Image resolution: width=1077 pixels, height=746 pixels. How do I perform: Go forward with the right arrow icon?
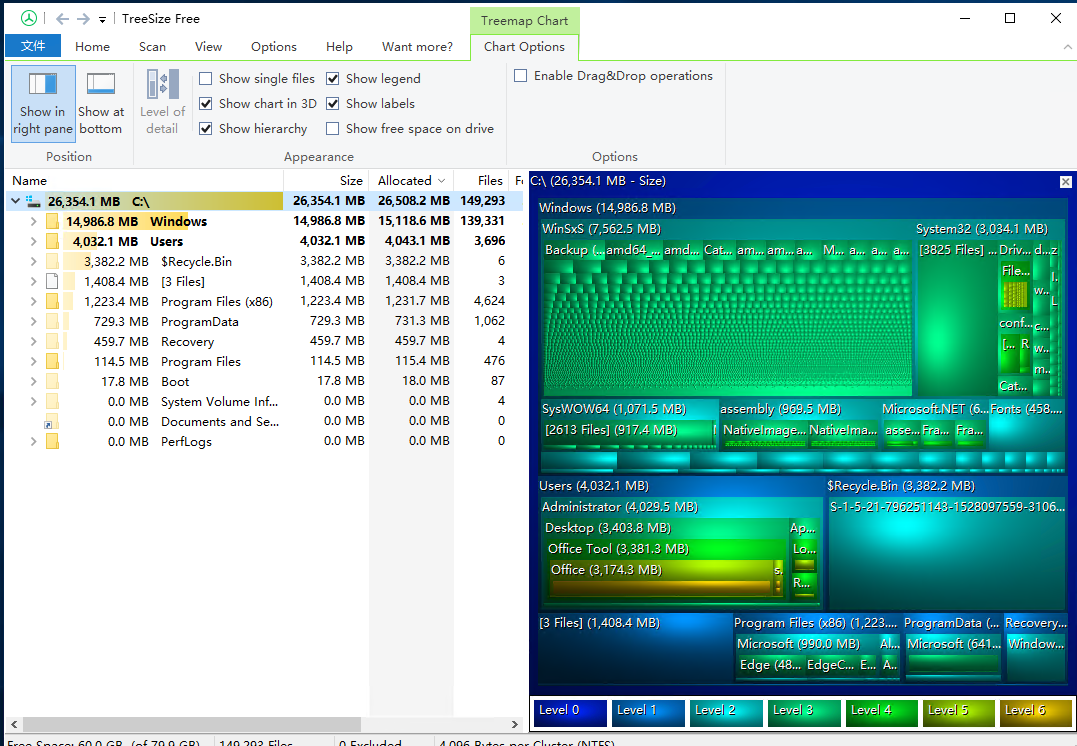[x=83, y=19]
